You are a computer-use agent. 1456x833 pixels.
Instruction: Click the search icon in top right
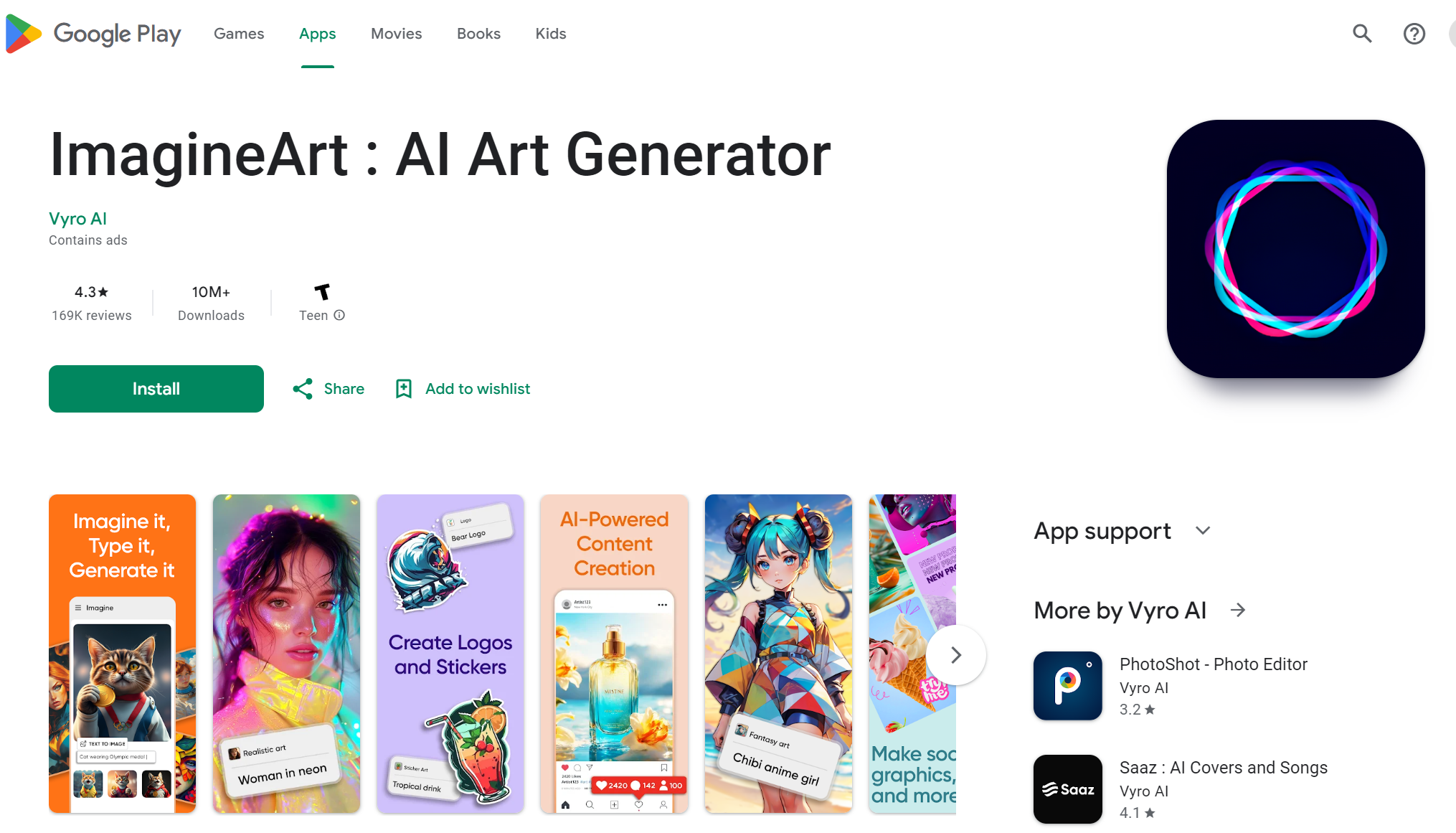click(1363, 34)
